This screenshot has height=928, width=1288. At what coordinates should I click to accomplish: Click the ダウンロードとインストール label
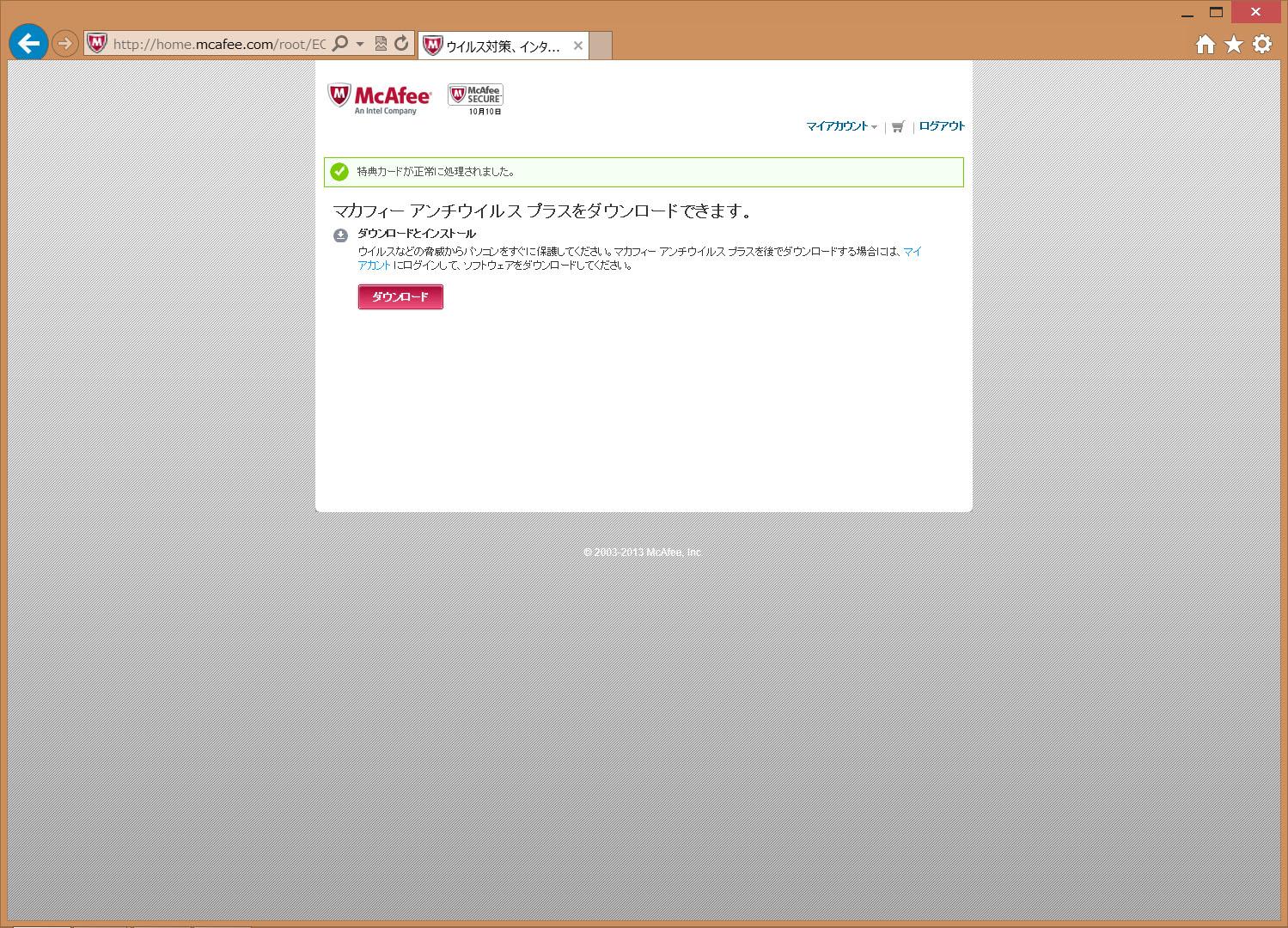point(417,234)
